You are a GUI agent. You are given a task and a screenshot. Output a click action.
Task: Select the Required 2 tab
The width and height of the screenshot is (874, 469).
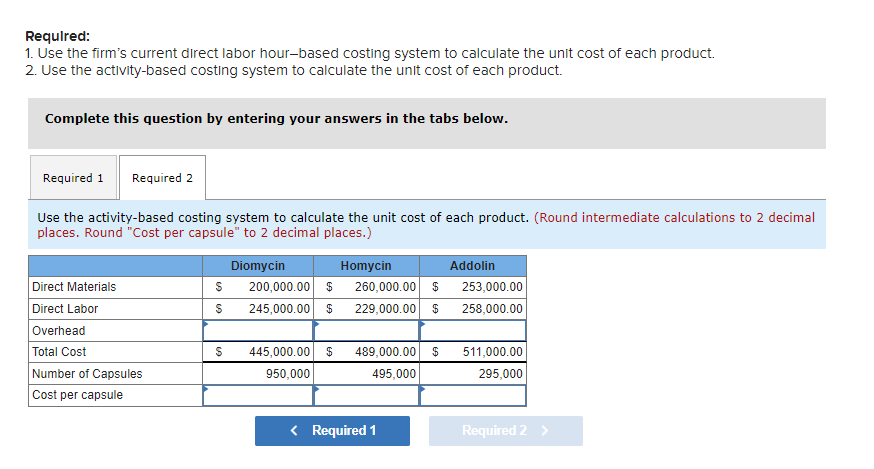[162, 177]
